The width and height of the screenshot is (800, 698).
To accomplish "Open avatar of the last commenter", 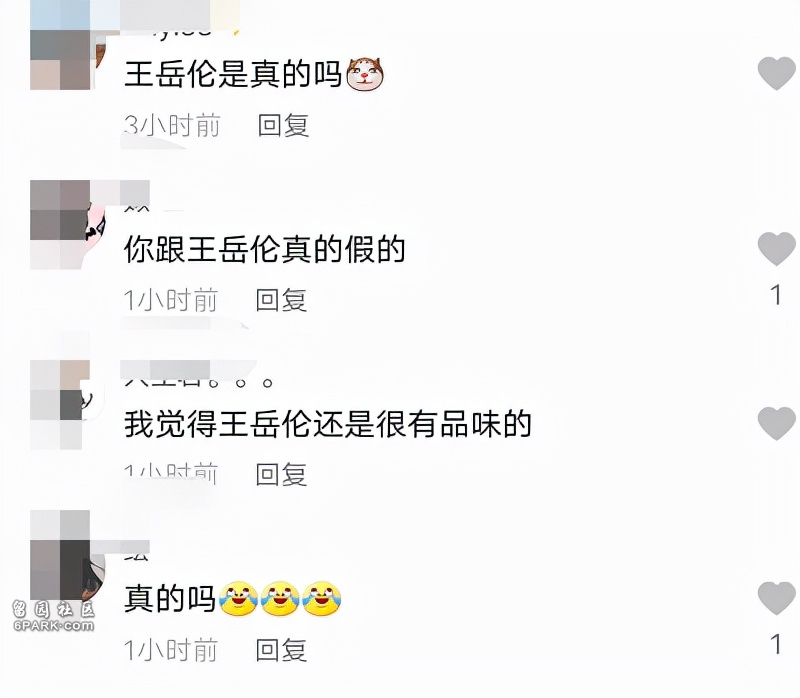I will click(67, 555).
